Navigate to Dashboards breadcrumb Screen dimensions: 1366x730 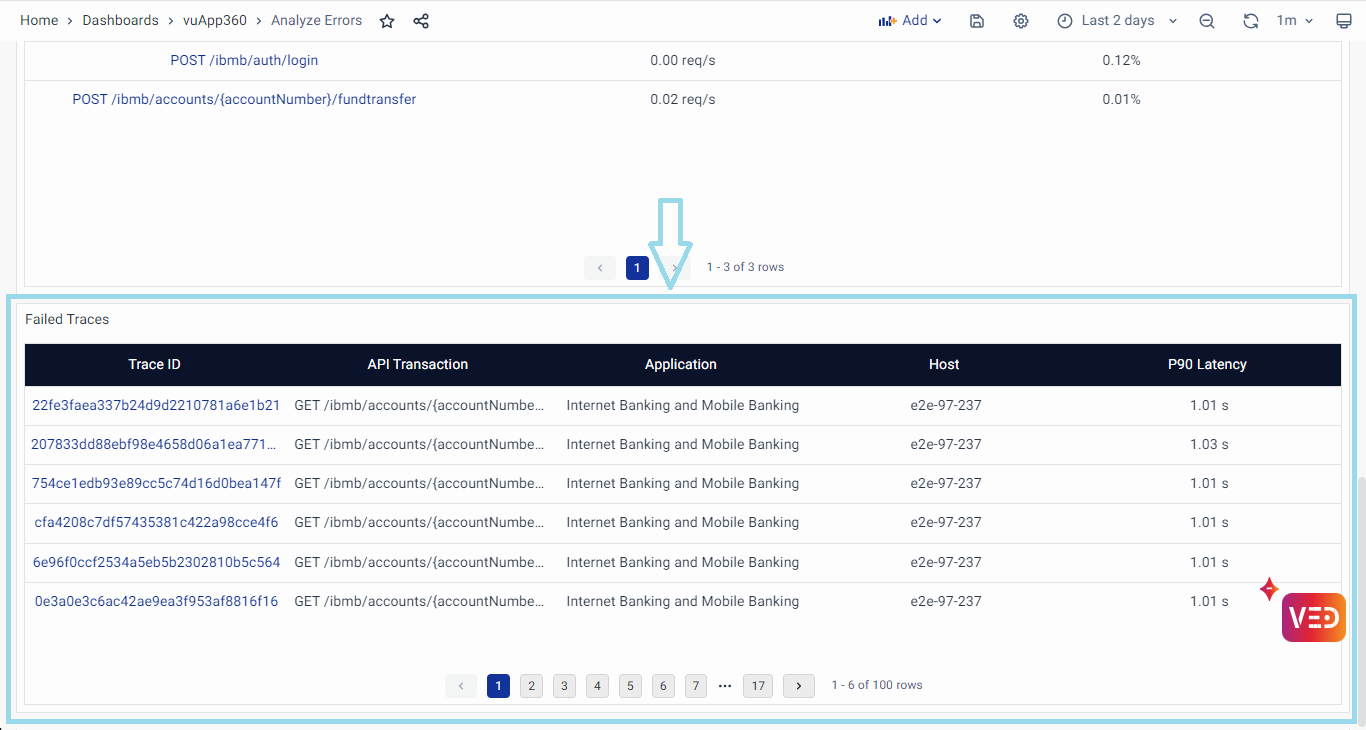[x=120, y=21]
